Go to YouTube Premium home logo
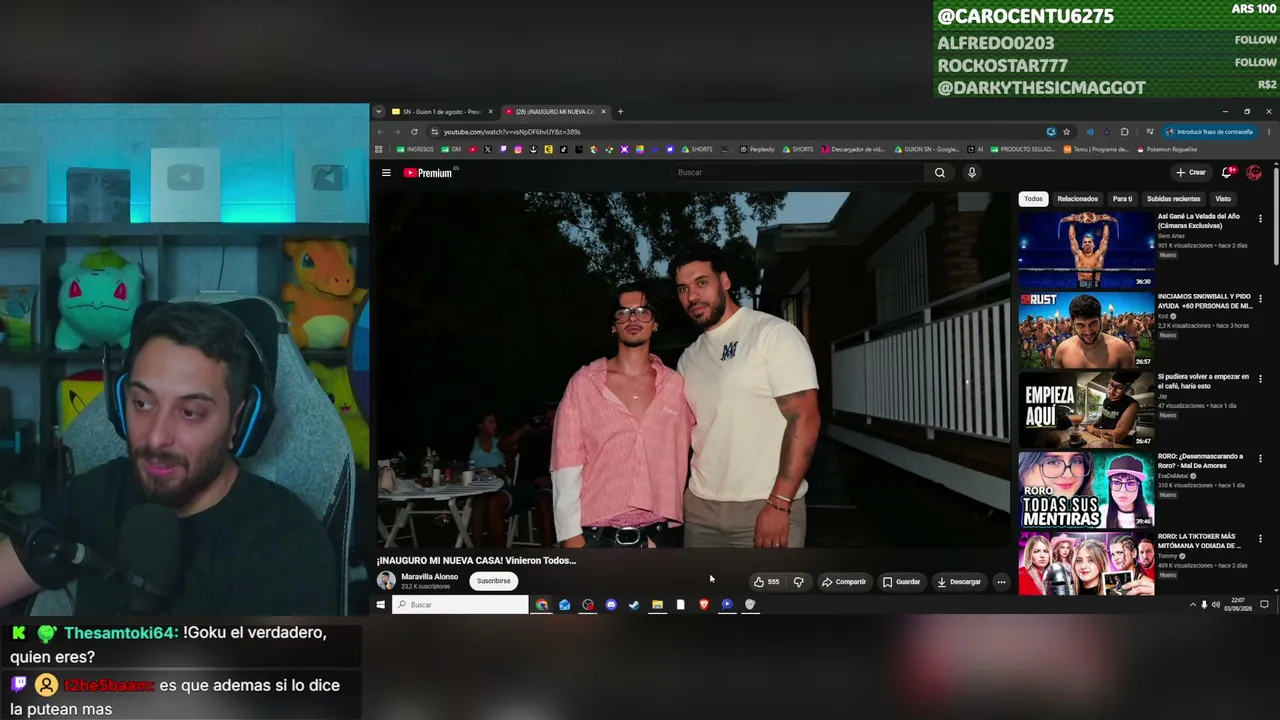This screenshot has height=720, width=1280. tap(428, 173)
